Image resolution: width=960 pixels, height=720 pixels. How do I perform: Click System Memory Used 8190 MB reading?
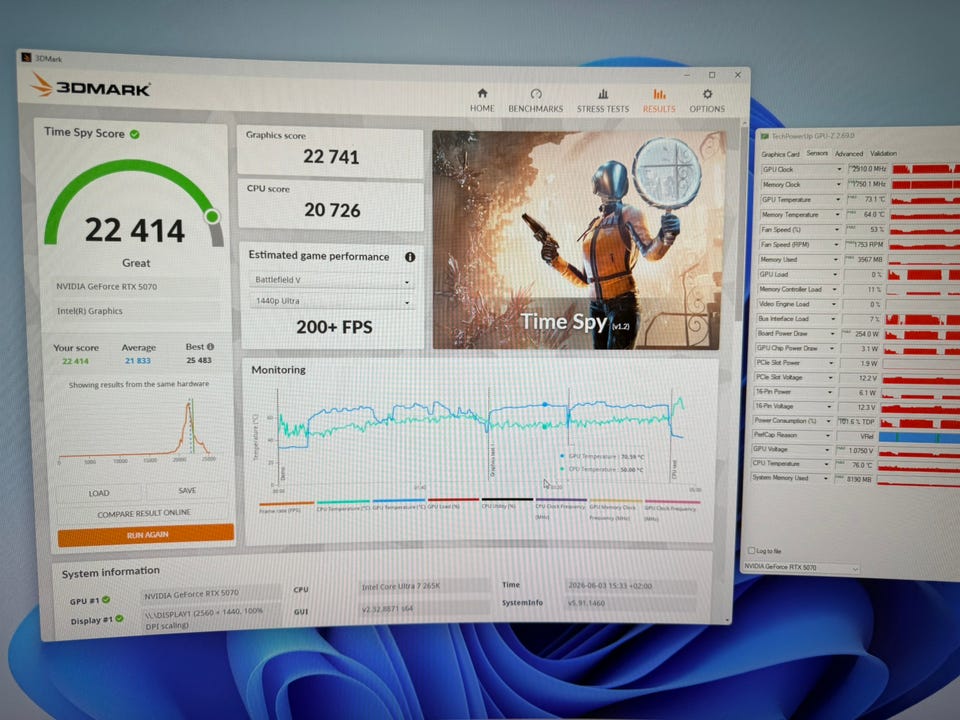coord(856,479)
